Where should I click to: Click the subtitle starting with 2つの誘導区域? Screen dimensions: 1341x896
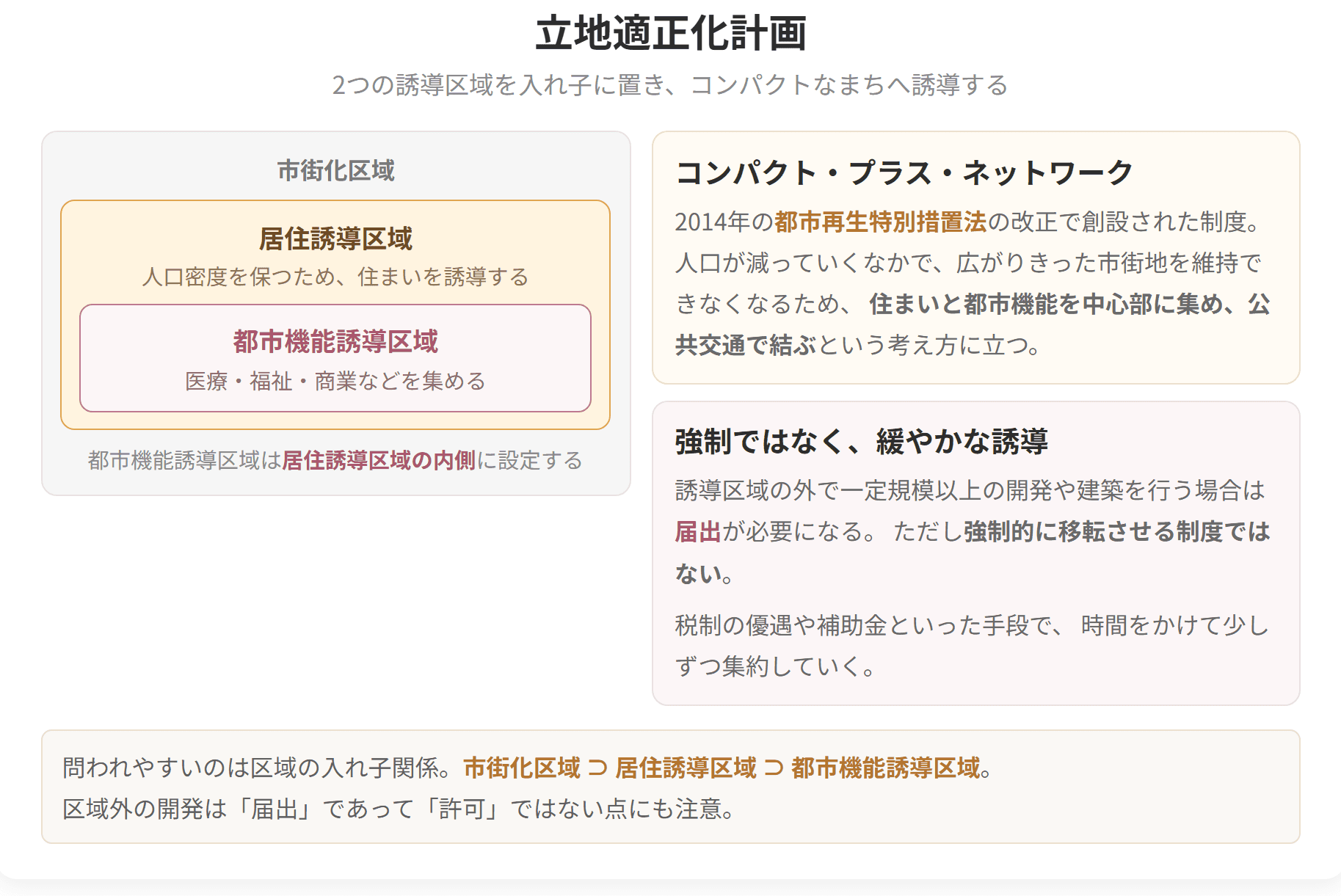670,85
